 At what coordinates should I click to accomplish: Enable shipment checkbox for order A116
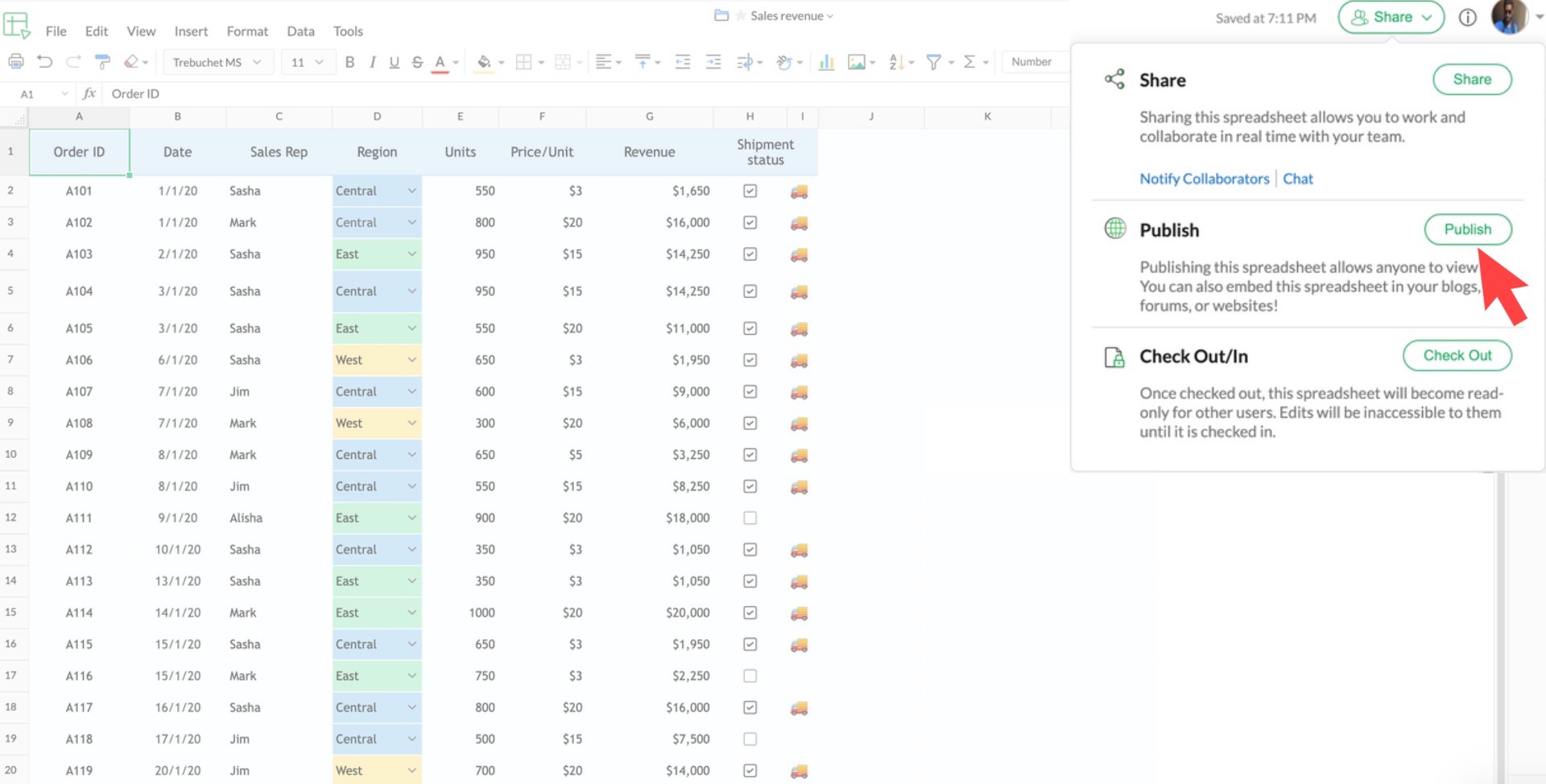pos(750,675)
